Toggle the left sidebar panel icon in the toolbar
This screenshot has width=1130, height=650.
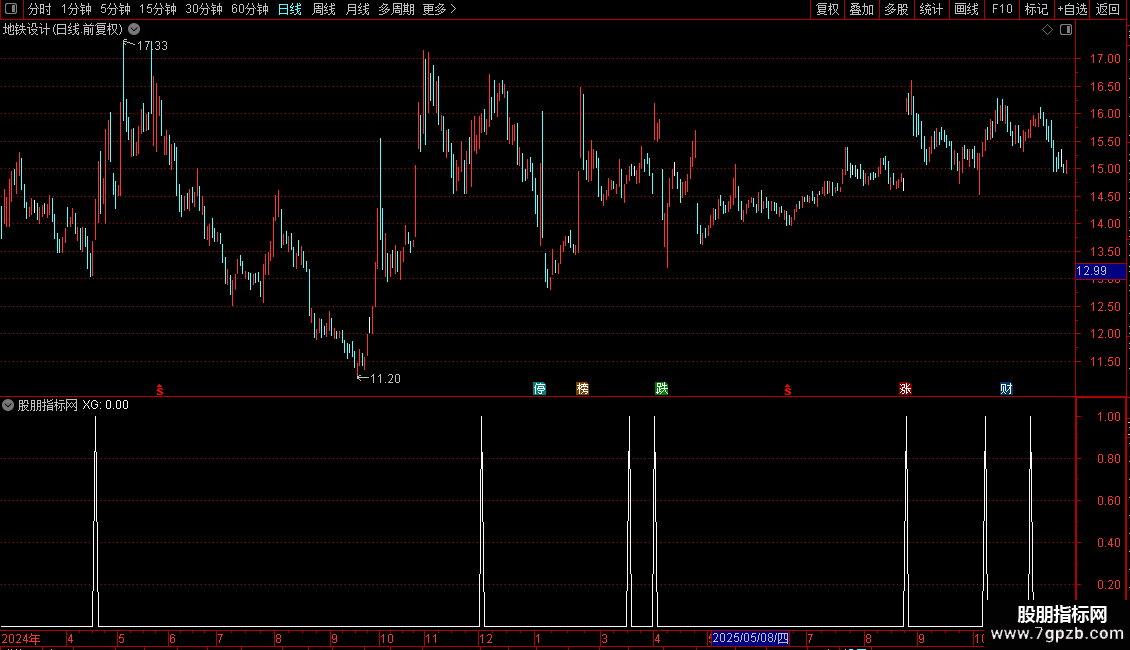pos(10,9)
